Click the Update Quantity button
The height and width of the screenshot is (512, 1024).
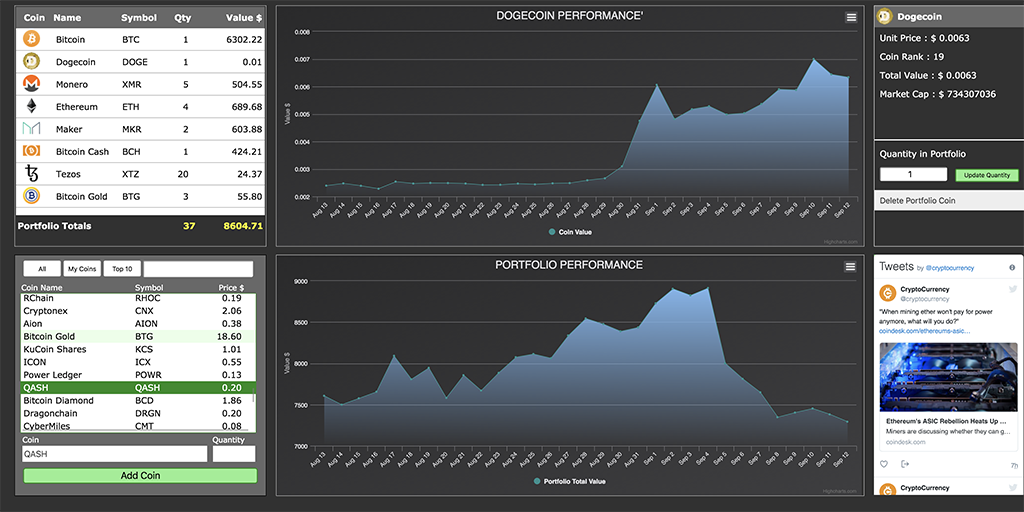[x=986, y=175]
